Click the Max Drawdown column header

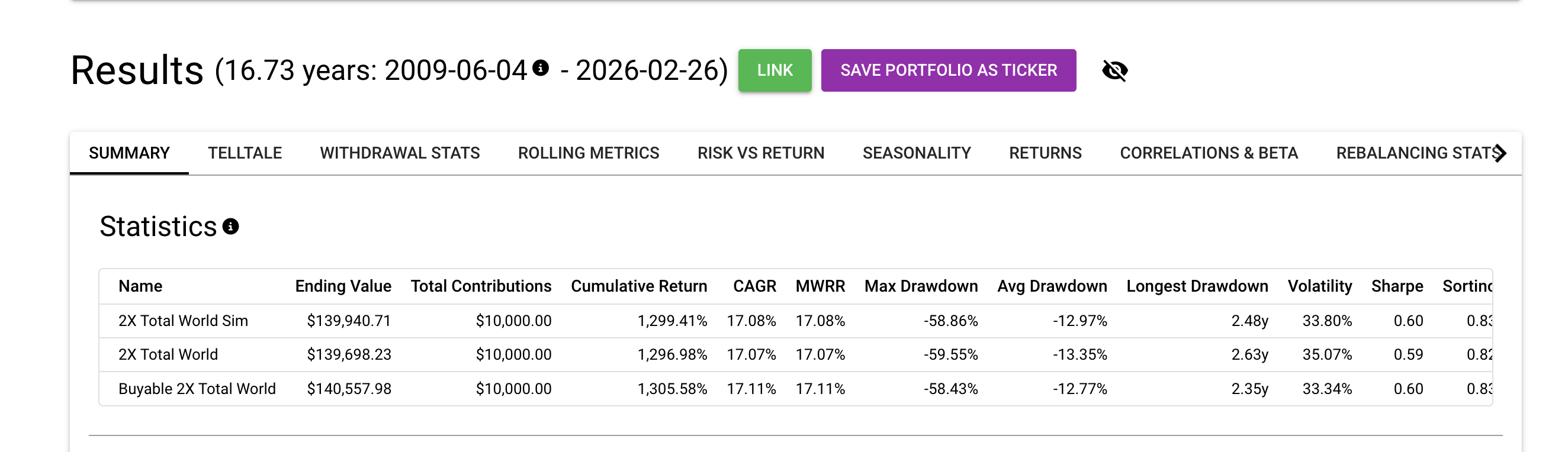tap(920, 286)
